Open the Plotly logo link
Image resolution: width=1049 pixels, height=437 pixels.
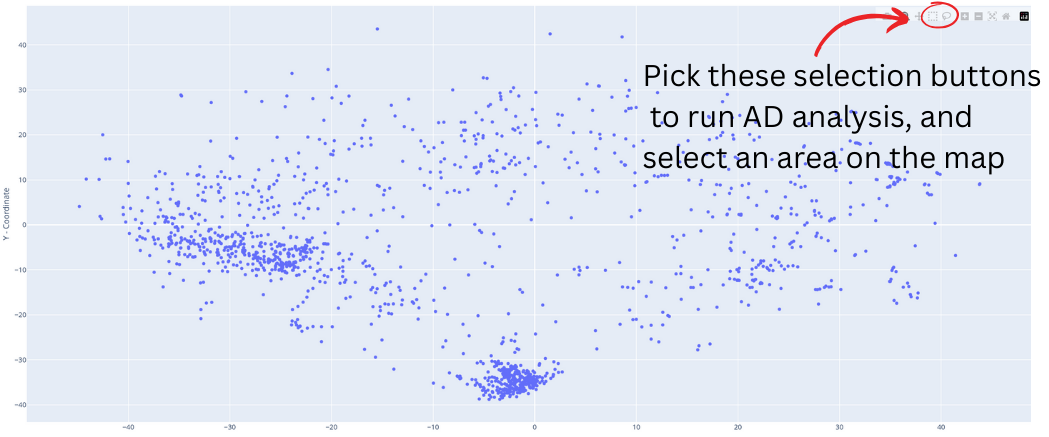coord(1024,16)
